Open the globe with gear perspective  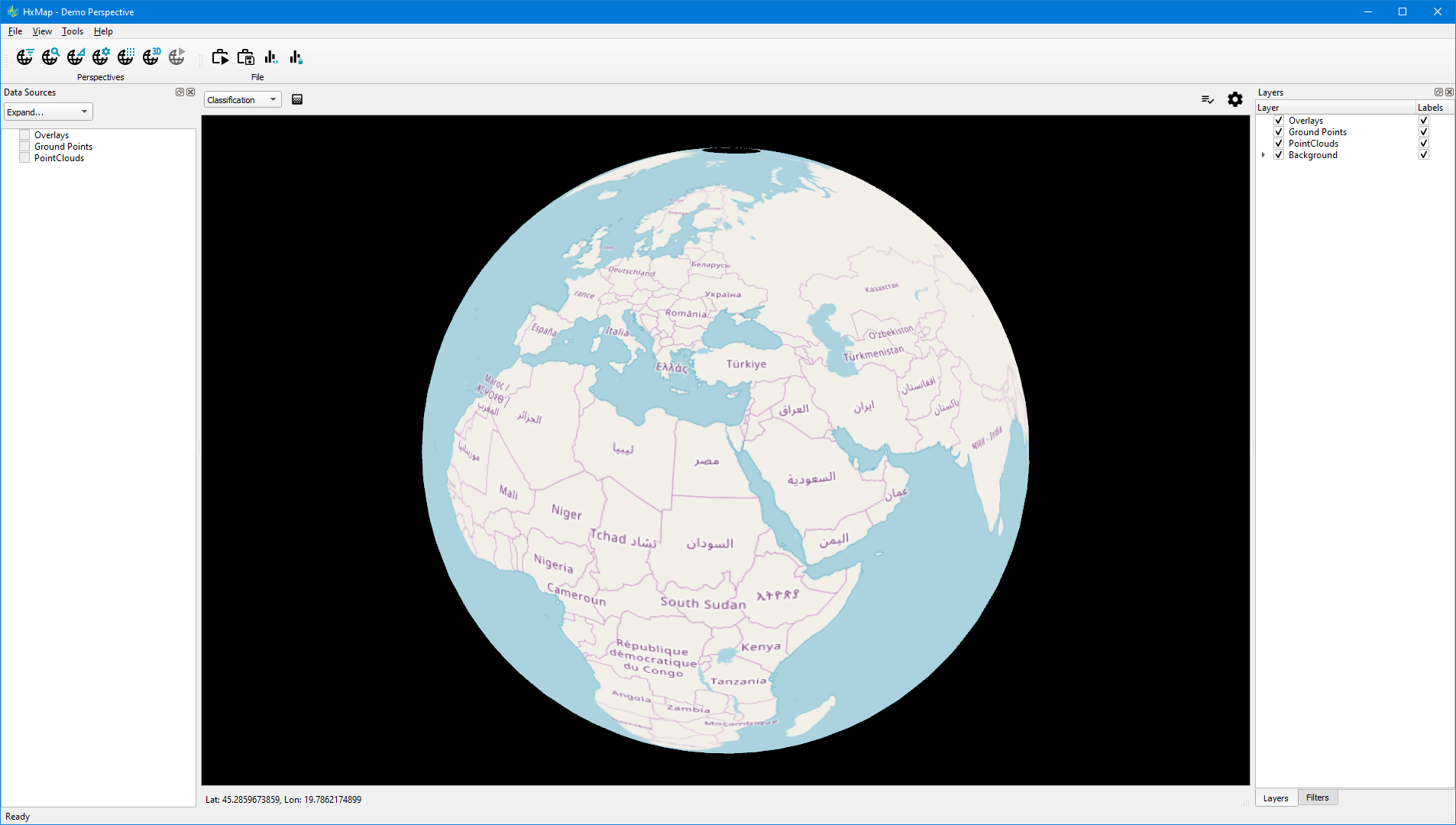tap(101, 57)
